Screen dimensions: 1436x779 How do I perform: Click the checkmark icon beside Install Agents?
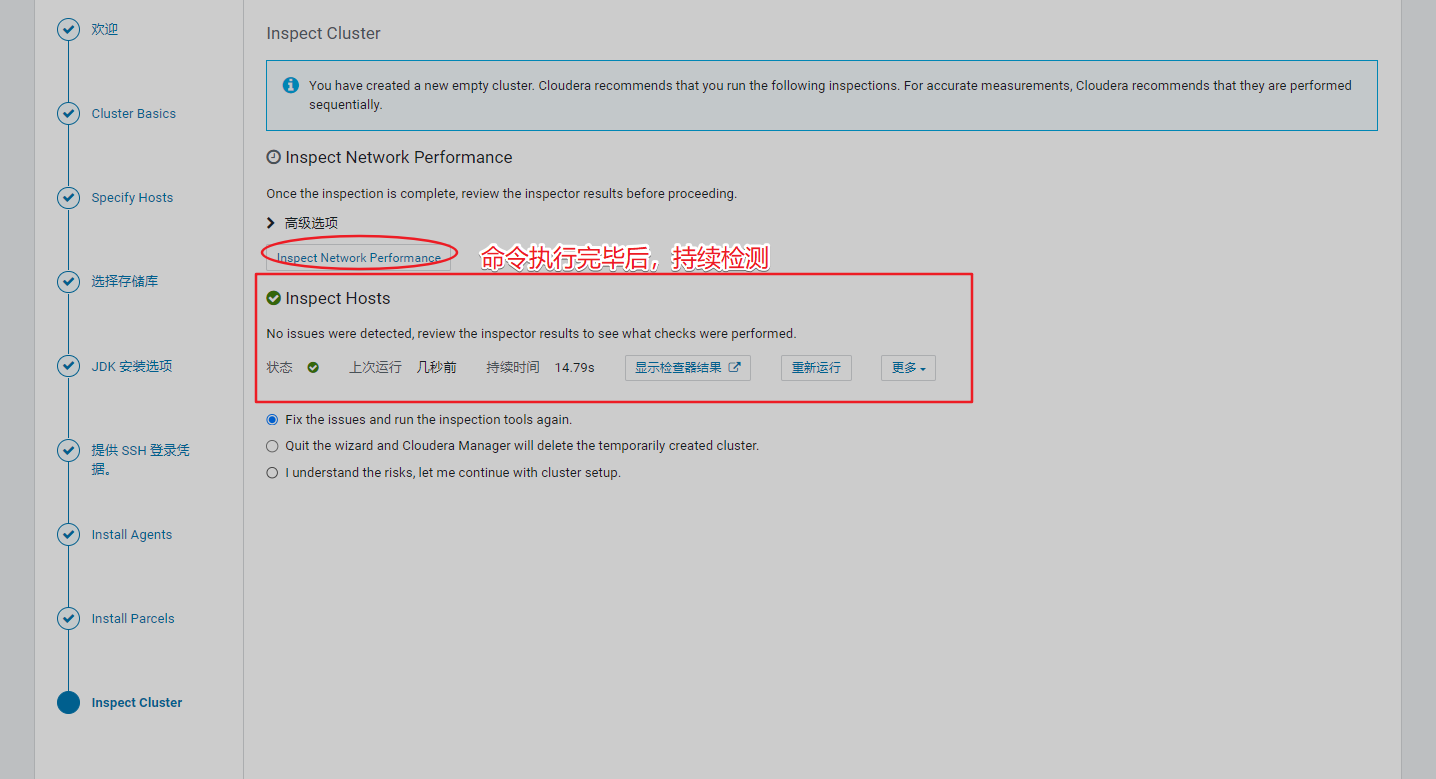[x=68, y=535]
